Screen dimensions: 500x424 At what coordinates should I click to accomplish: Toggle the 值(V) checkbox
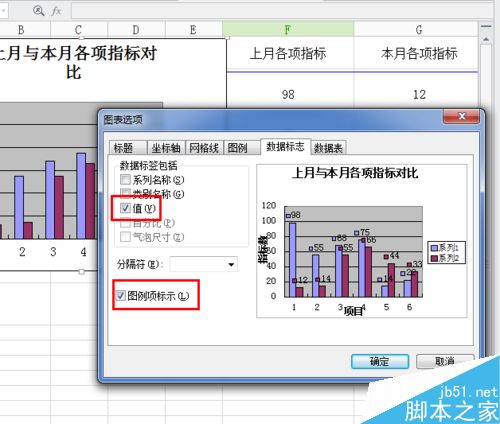pos(125,208)
